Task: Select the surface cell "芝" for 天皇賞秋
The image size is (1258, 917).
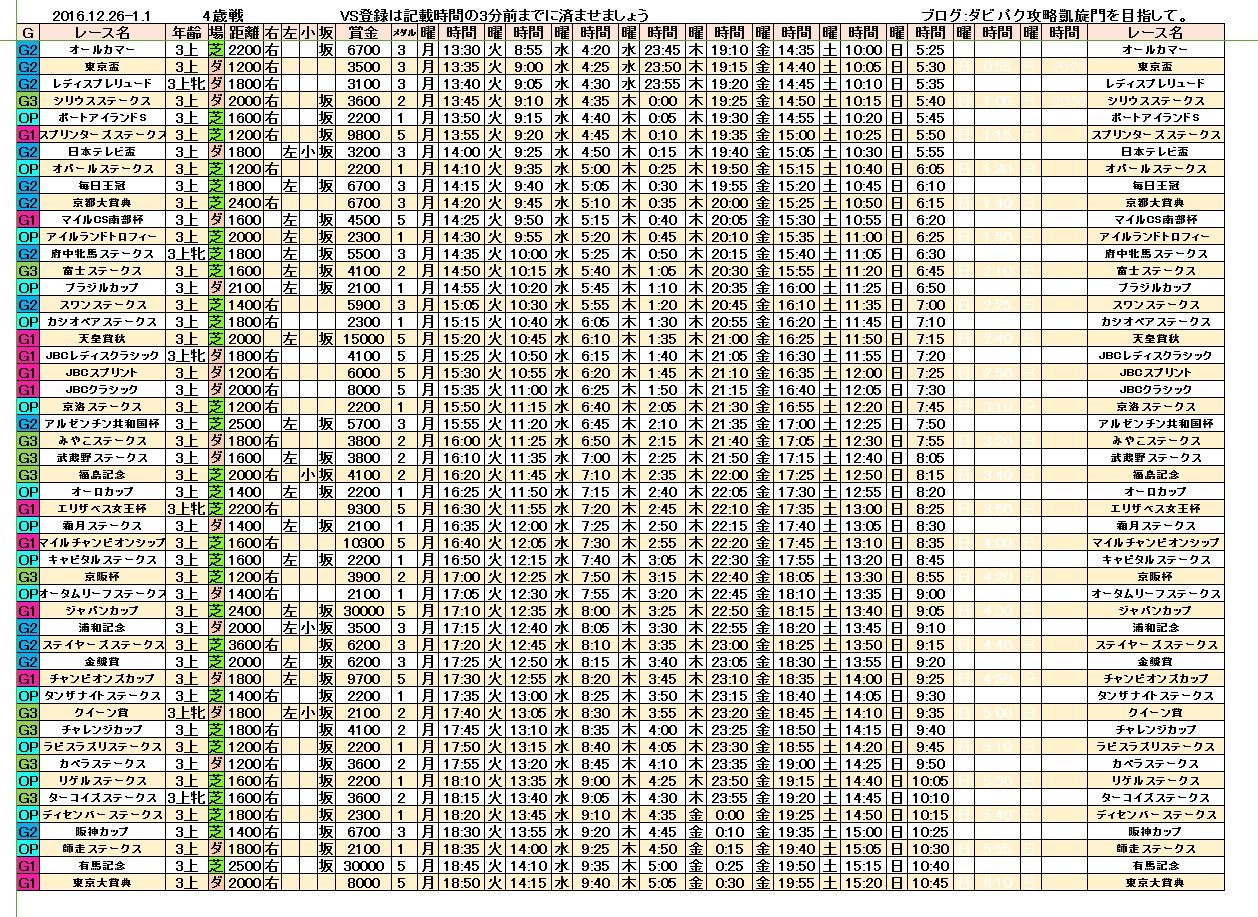Action: (217, 338)
